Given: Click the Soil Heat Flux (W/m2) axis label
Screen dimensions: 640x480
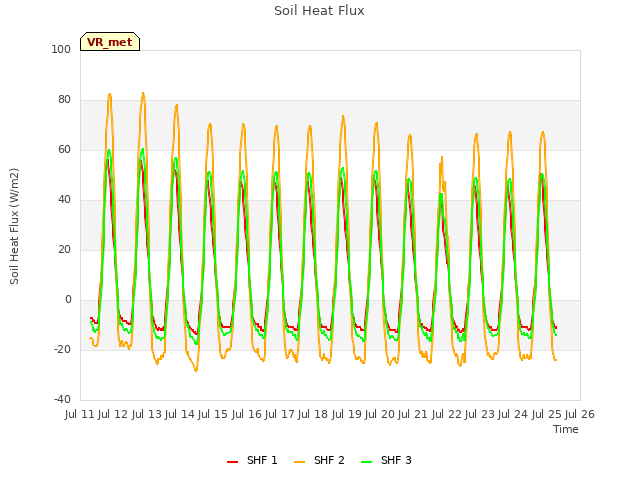Looking at the screenshot, I should [14, 226].
